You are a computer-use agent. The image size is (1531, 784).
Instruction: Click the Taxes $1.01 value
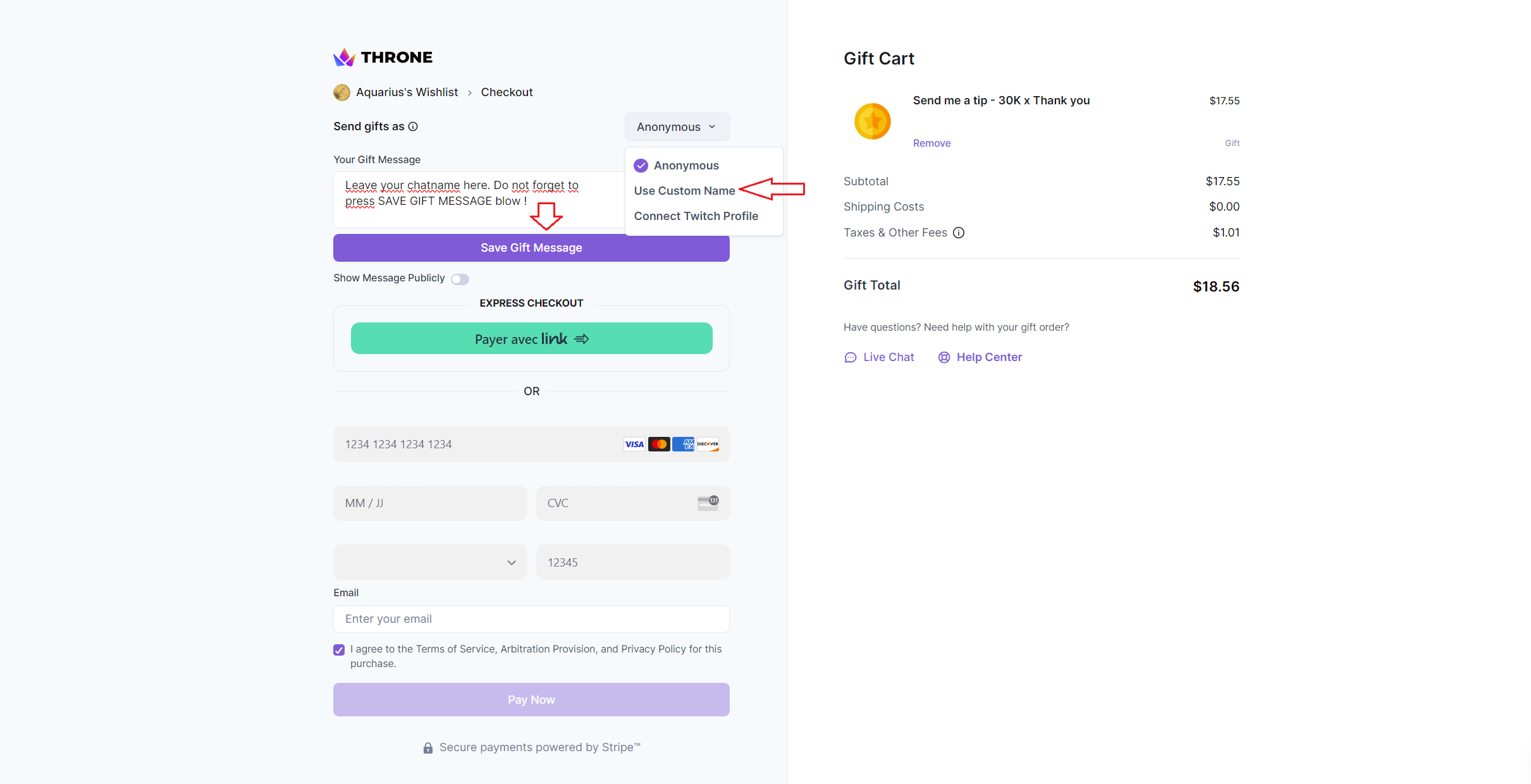tap(1226, 233)
